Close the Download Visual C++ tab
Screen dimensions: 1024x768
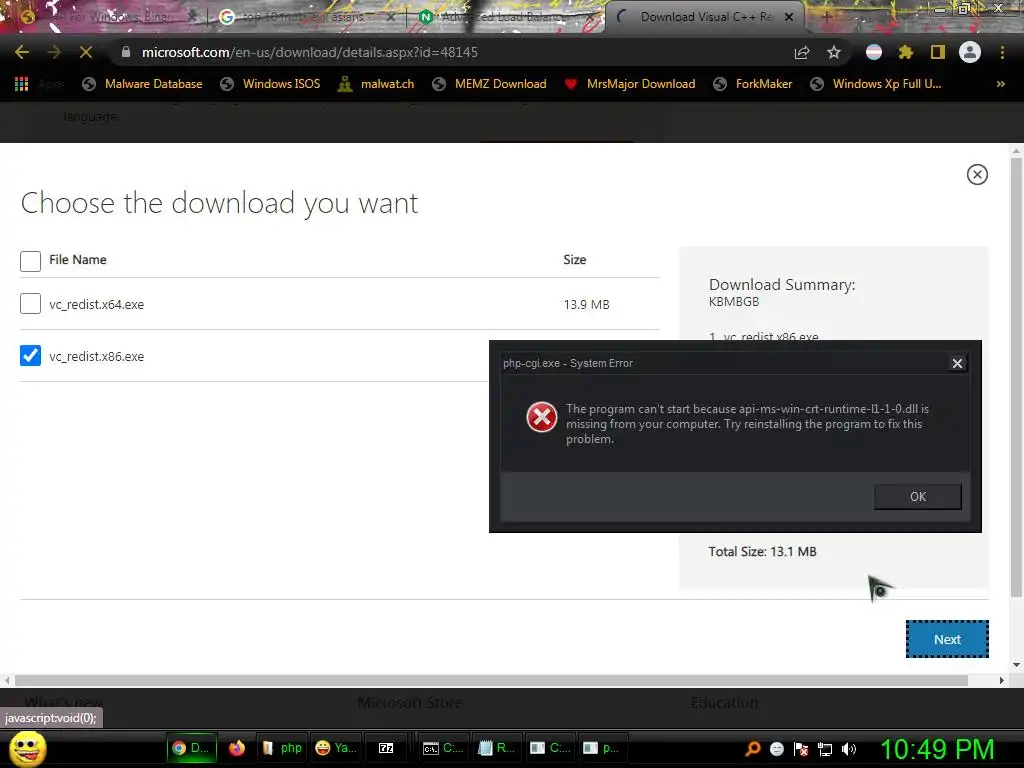pos(789,17)
